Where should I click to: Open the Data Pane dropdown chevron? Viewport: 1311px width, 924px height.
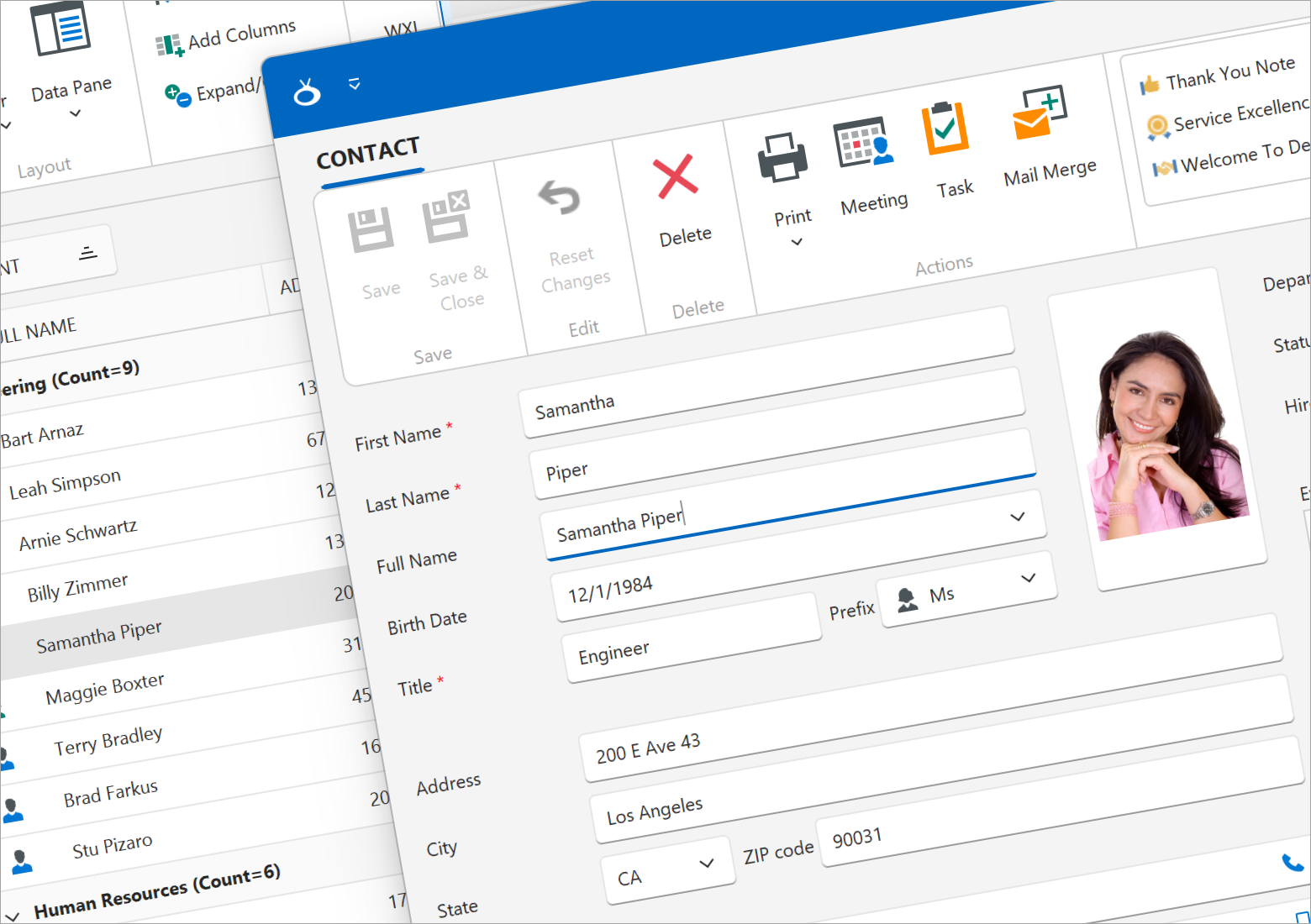pos(75,113)
